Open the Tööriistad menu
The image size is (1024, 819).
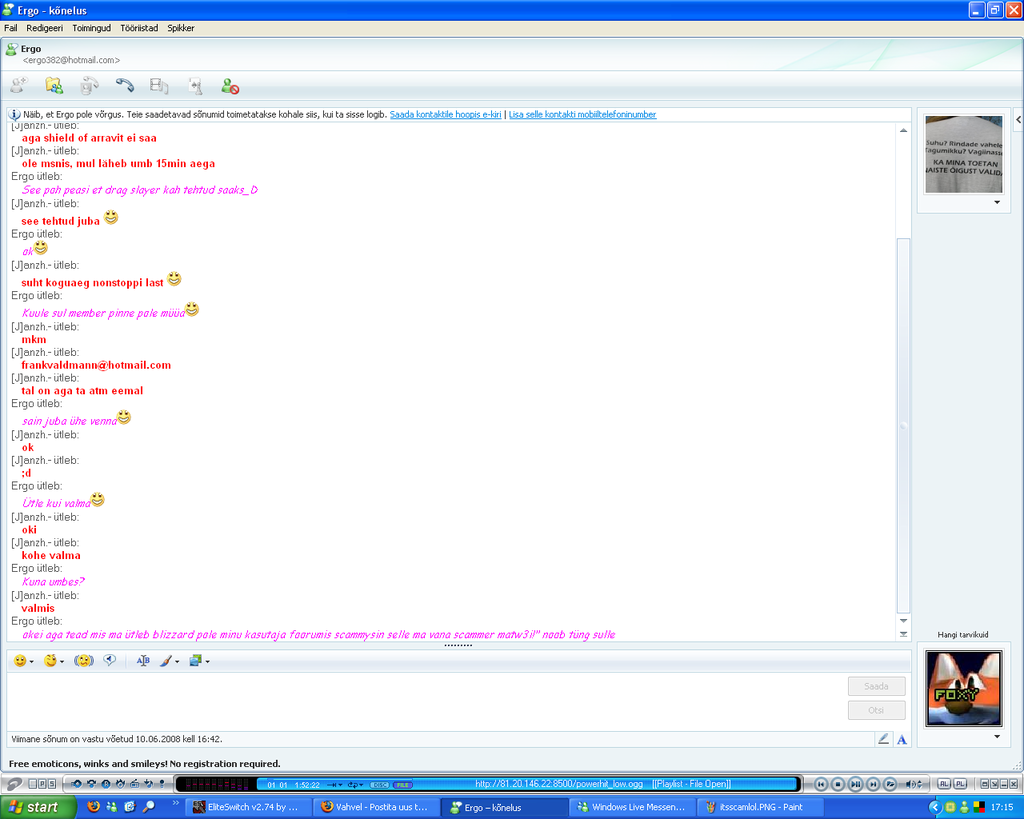139,27
